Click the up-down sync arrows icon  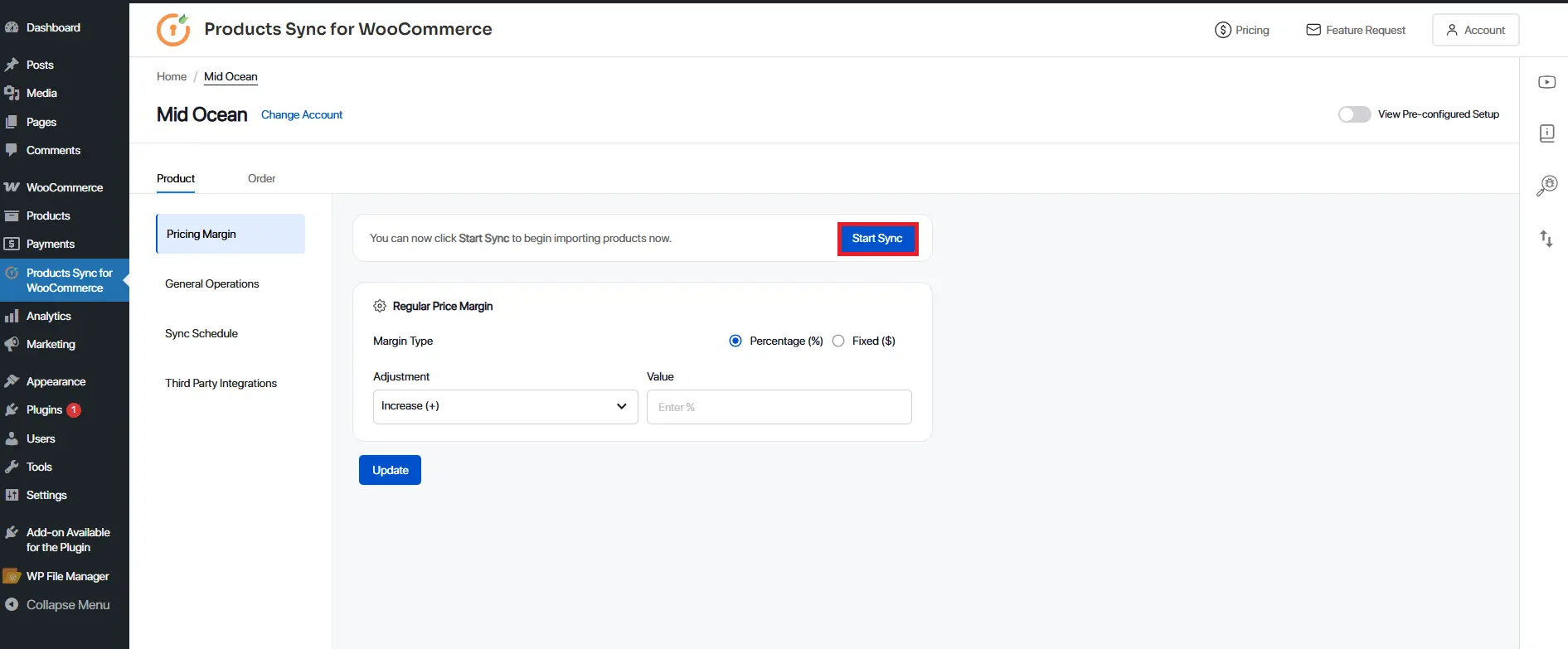pos(1546,239)
